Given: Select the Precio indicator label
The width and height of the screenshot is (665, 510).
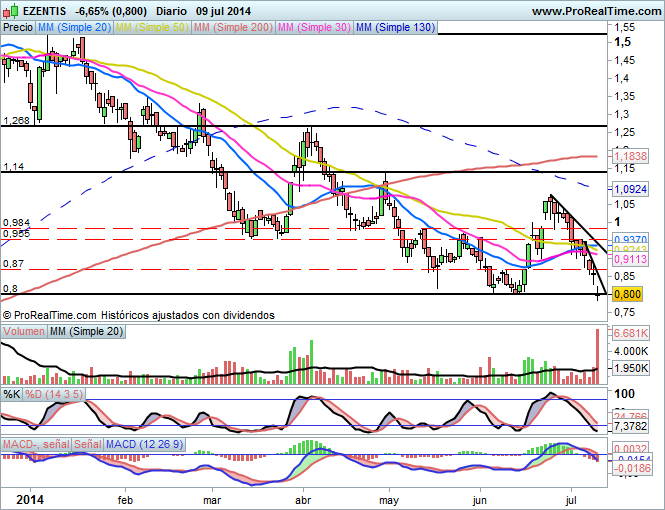Looking at the screenshot, I should click(18, 28).
